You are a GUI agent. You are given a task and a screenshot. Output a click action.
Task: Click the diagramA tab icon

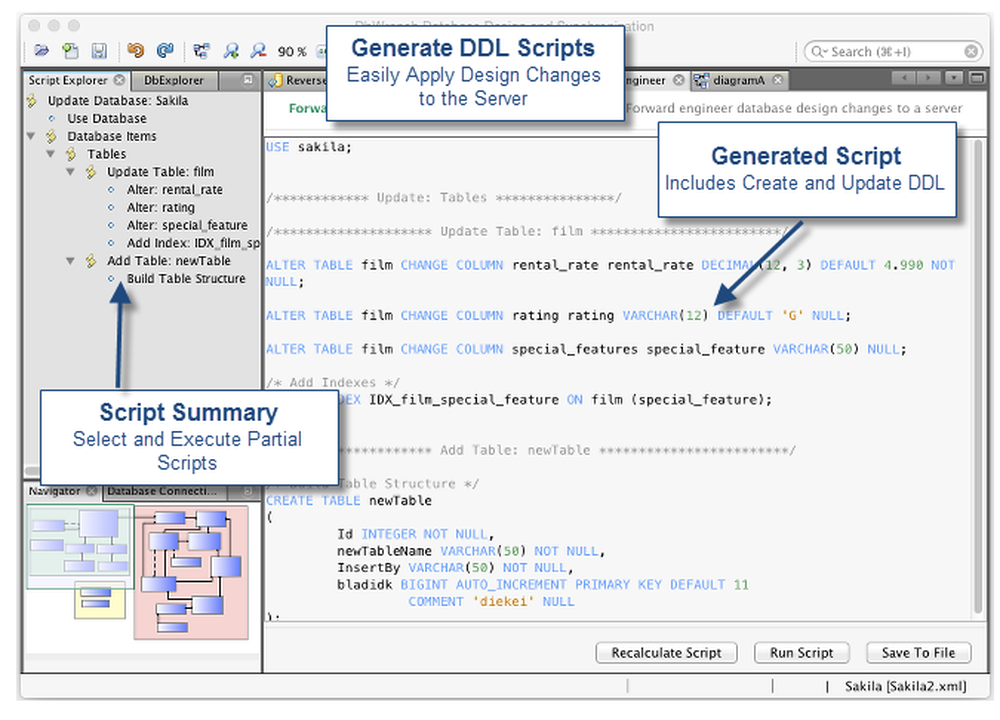click(x=702, y=80)
